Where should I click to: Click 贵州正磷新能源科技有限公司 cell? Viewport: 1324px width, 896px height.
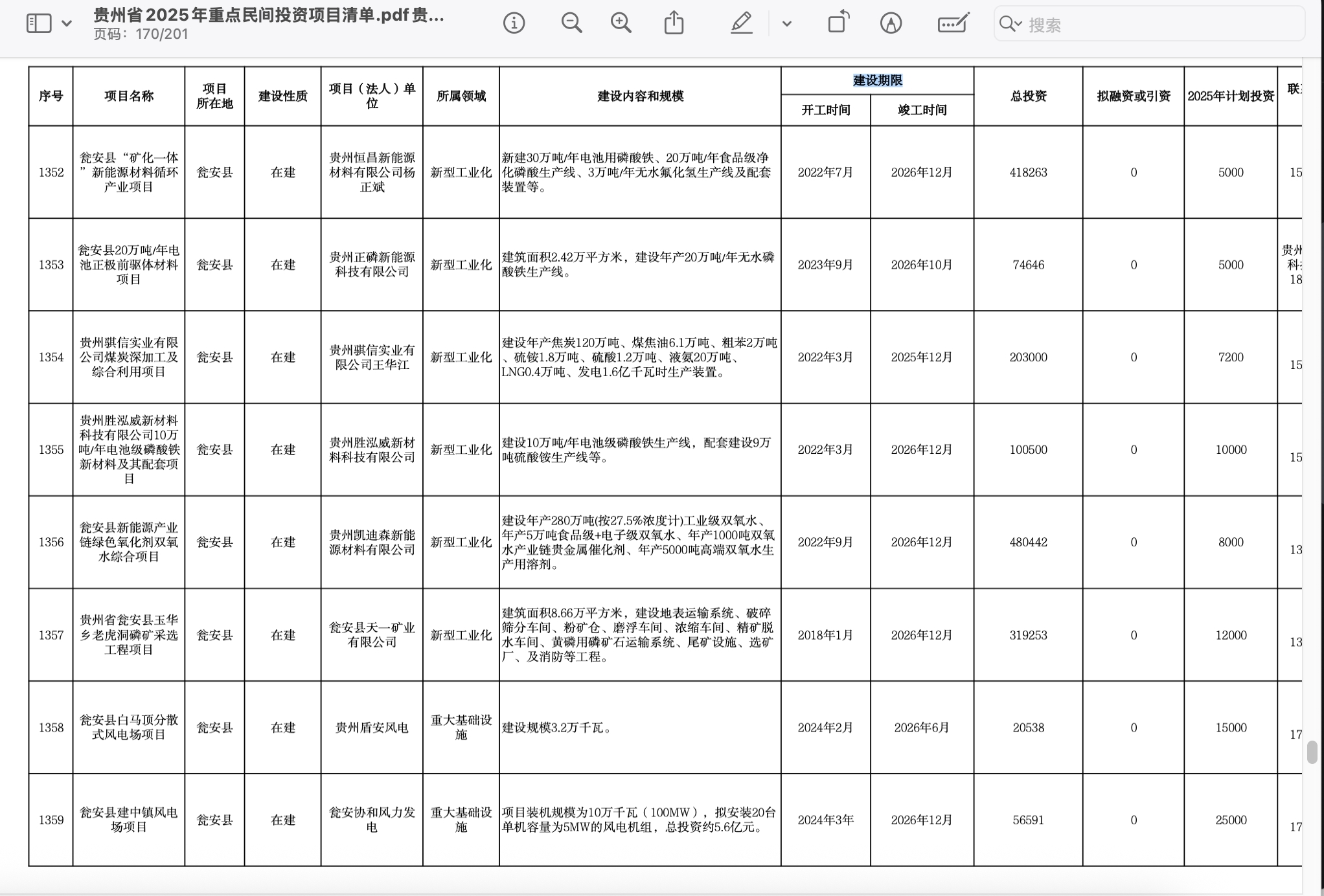[x=372, y=264]
